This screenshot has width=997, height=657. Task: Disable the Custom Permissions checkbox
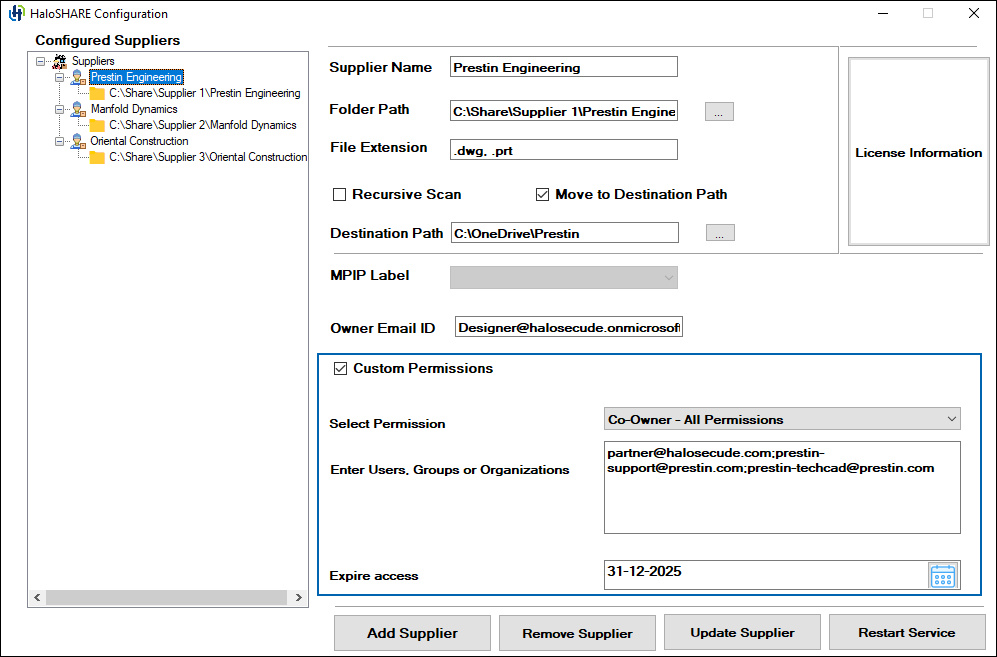[x=340, y=369]
